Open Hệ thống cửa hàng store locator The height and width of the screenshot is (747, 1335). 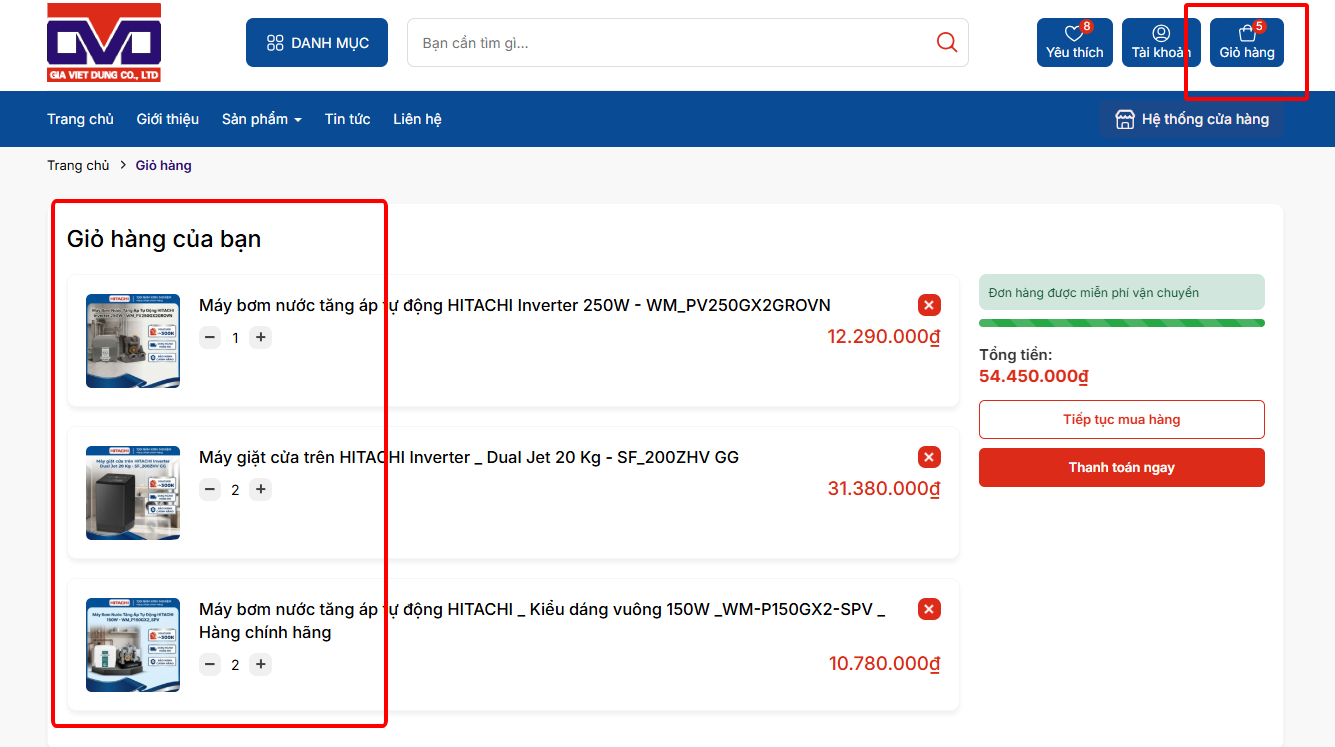pos(1192,119)
